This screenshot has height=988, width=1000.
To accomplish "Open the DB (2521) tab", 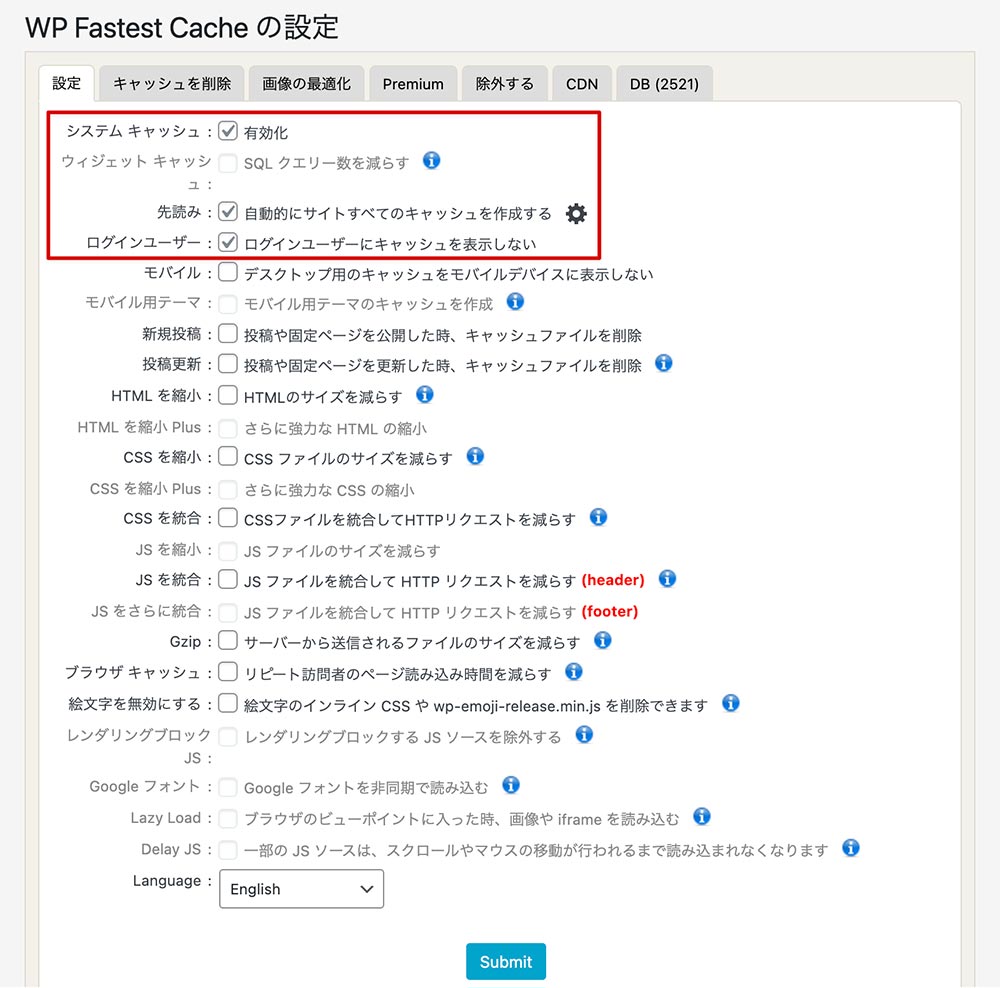I will (x=664, y=84).
